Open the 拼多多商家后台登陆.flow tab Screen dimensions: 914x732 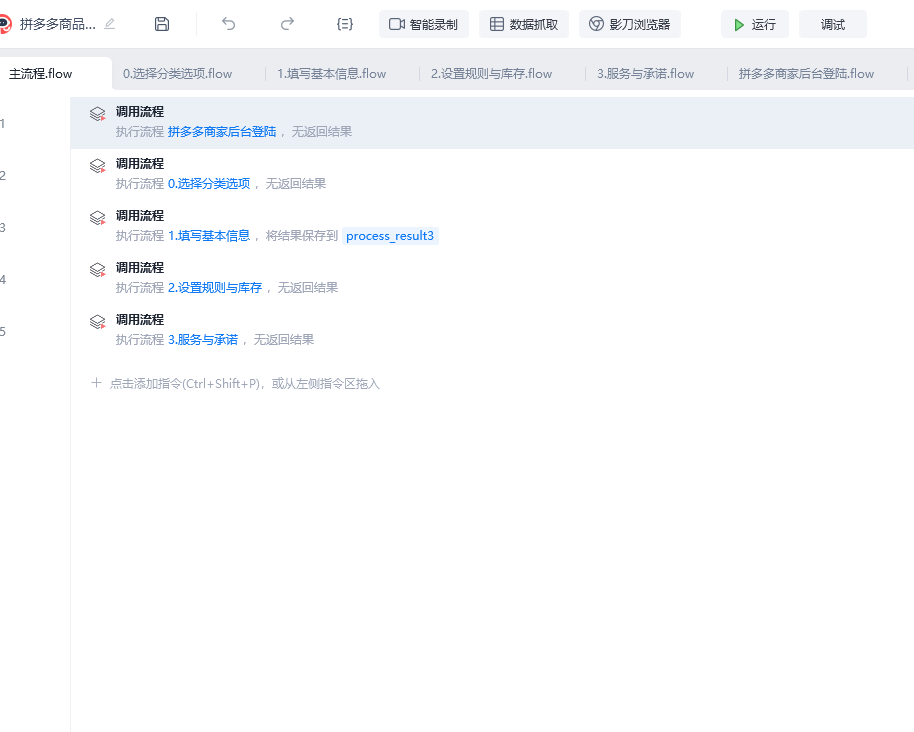pos(806,73)
